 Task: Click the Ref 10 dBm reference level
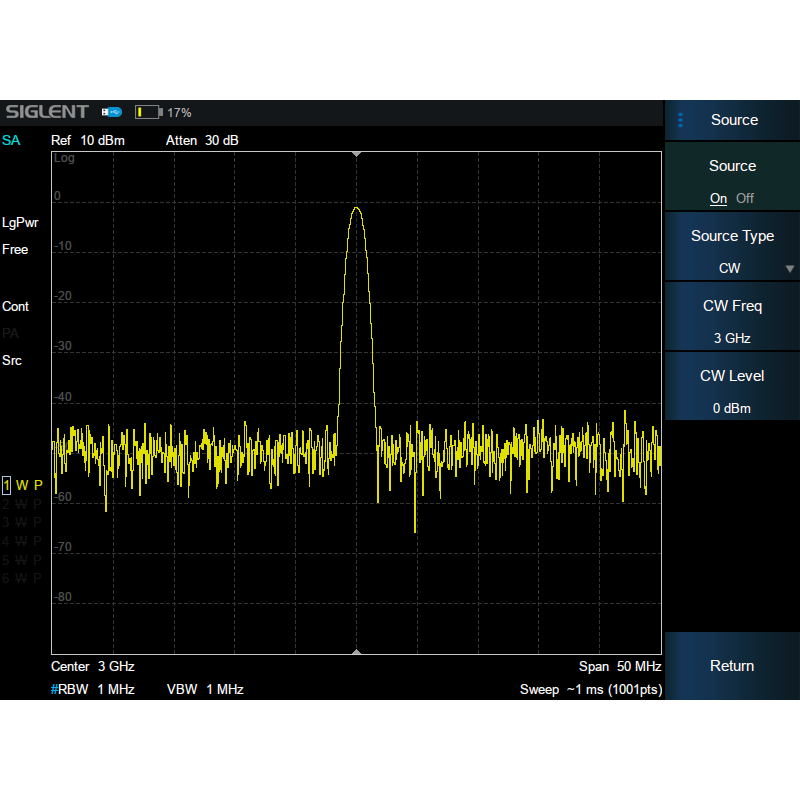click(x=88, y=140)
